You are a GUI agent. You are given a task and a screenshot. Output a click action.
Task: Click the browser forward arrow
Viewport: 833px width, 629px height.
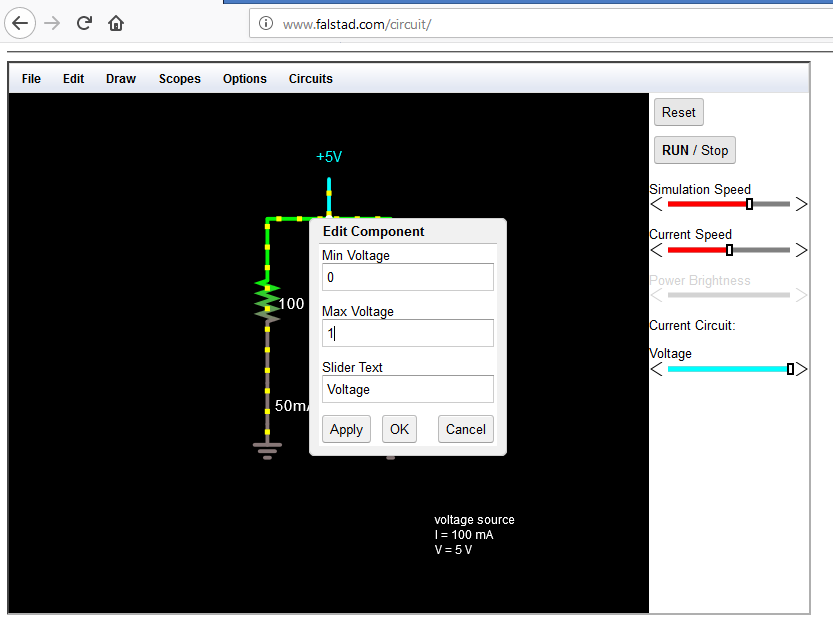point(52,23)
